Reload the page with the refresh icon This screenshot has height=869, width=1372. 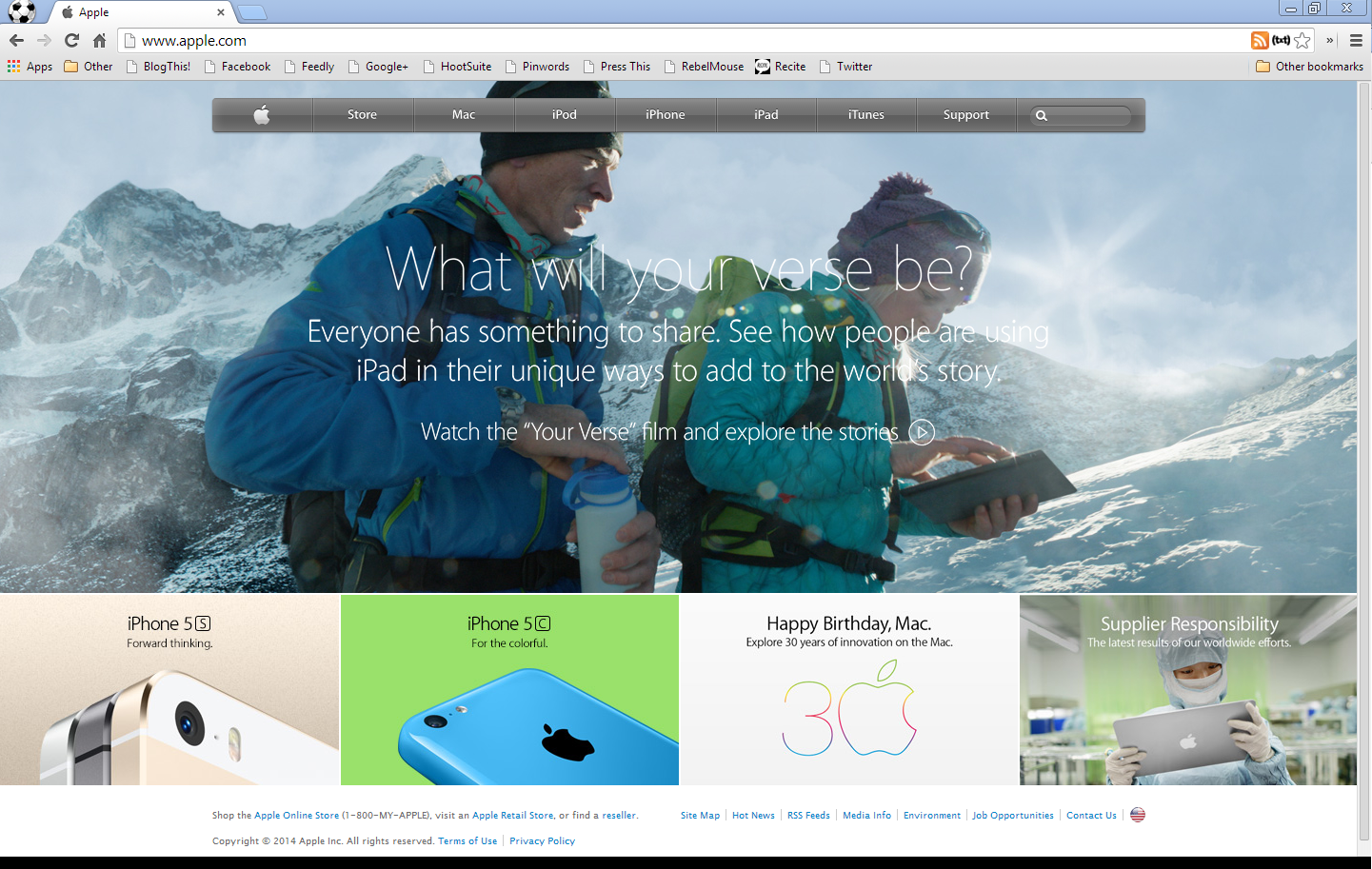point(71,40)
